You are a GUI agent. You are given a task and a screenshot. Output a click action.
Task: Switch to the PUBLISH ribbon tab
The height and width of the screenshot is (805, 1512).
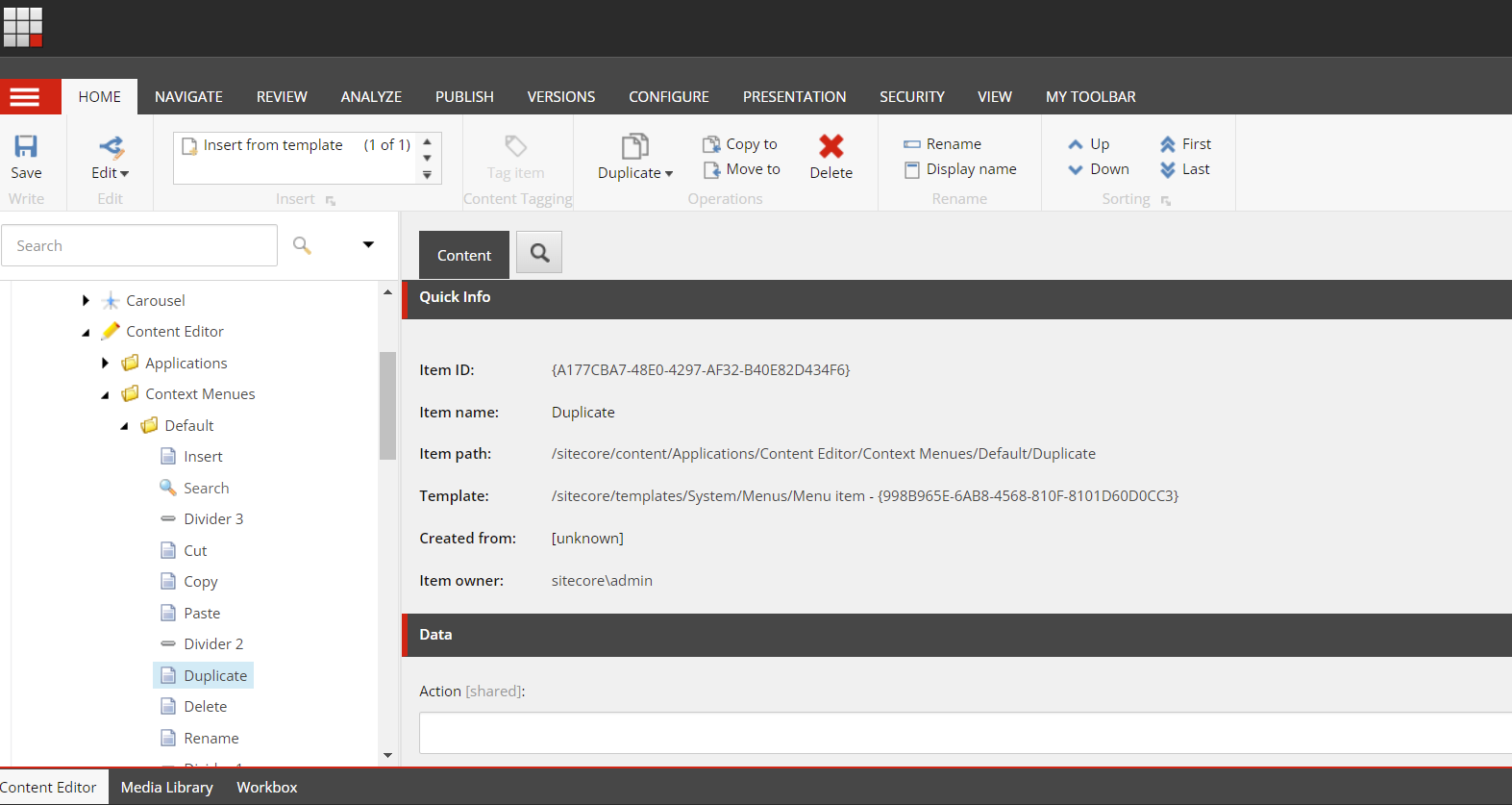tap(464, 97)
